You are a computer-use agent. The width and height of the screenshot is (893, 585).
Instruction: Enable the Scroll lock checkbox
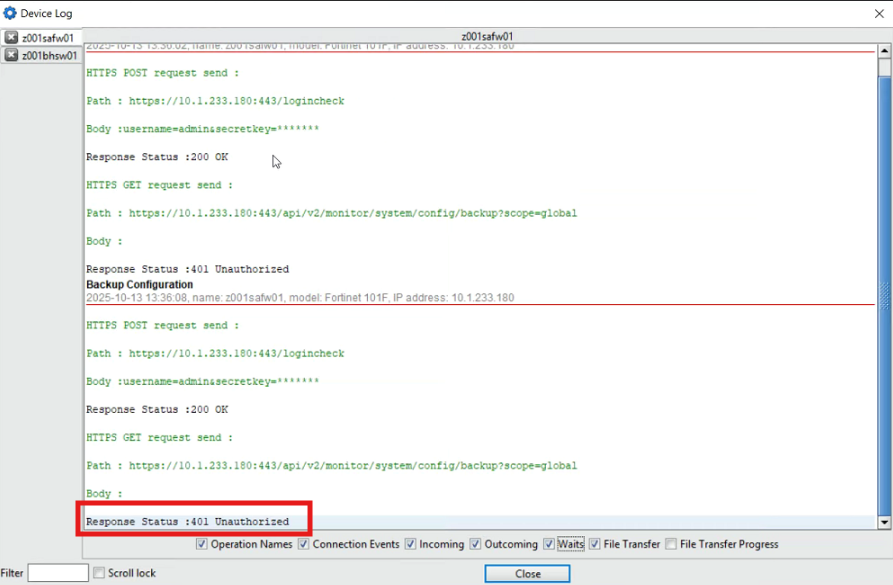click(99, 572)
